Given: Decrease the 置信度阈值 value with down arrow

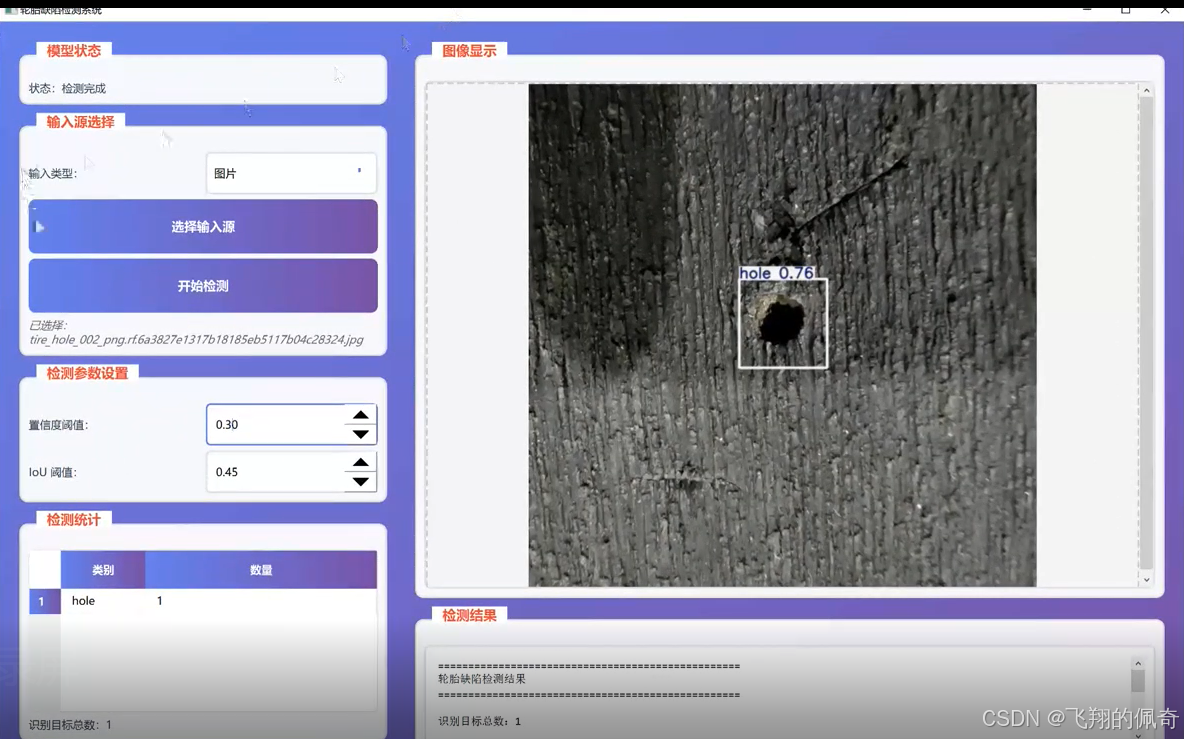Looking at the screenshot, I should (x=361, y=434).
